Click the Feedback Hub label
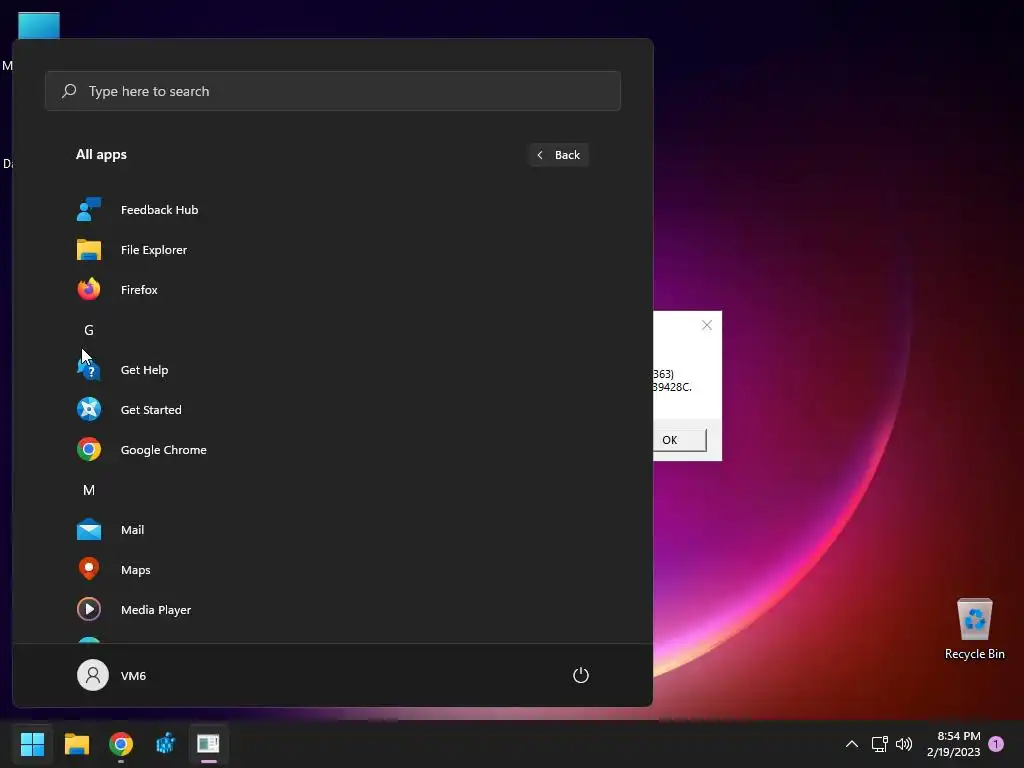Image resolution: width=1024 pixels, height=768 pixels. pos(159,210)
